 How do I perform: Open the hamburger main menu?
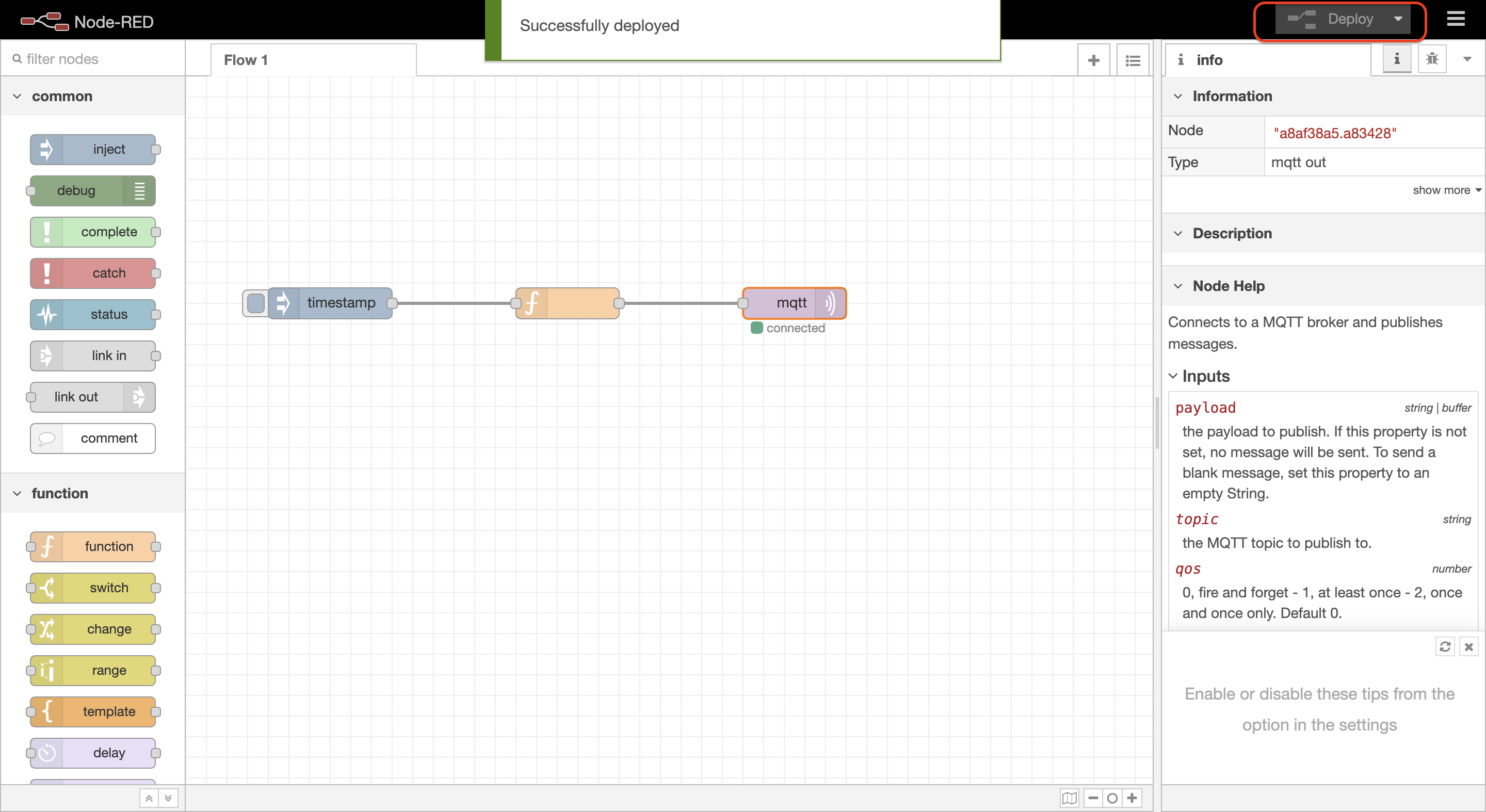[x=1455, y=20]
